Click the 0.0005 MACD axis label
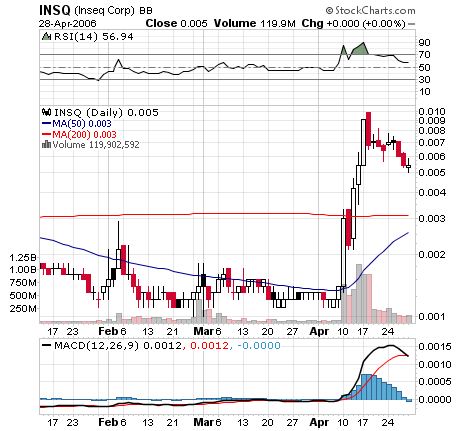The image size is (460, 431). tap(435, 381)
